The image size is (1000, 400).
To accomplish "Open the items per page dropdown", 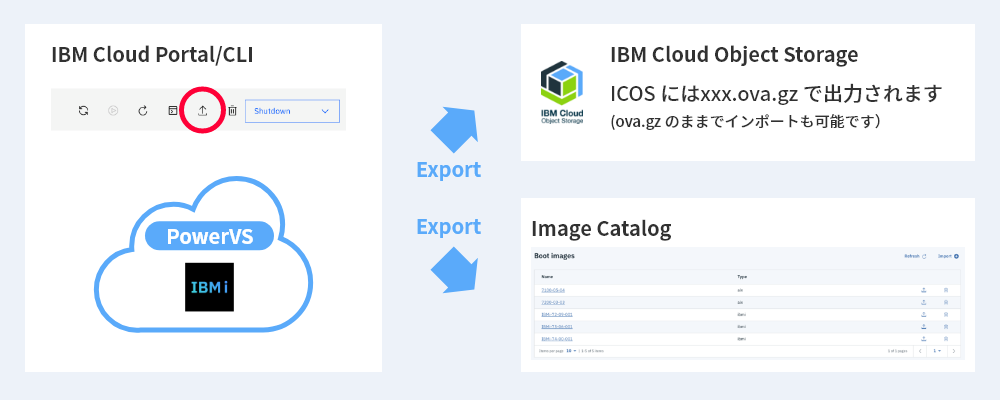I will (x=571, y=351).
